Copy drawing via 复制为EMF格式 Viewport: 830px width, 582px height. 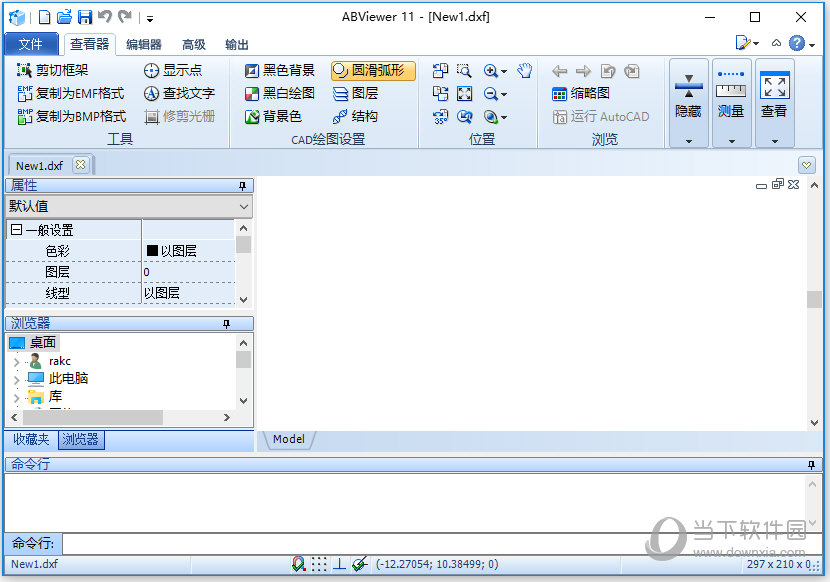click(x=70, y=93)
